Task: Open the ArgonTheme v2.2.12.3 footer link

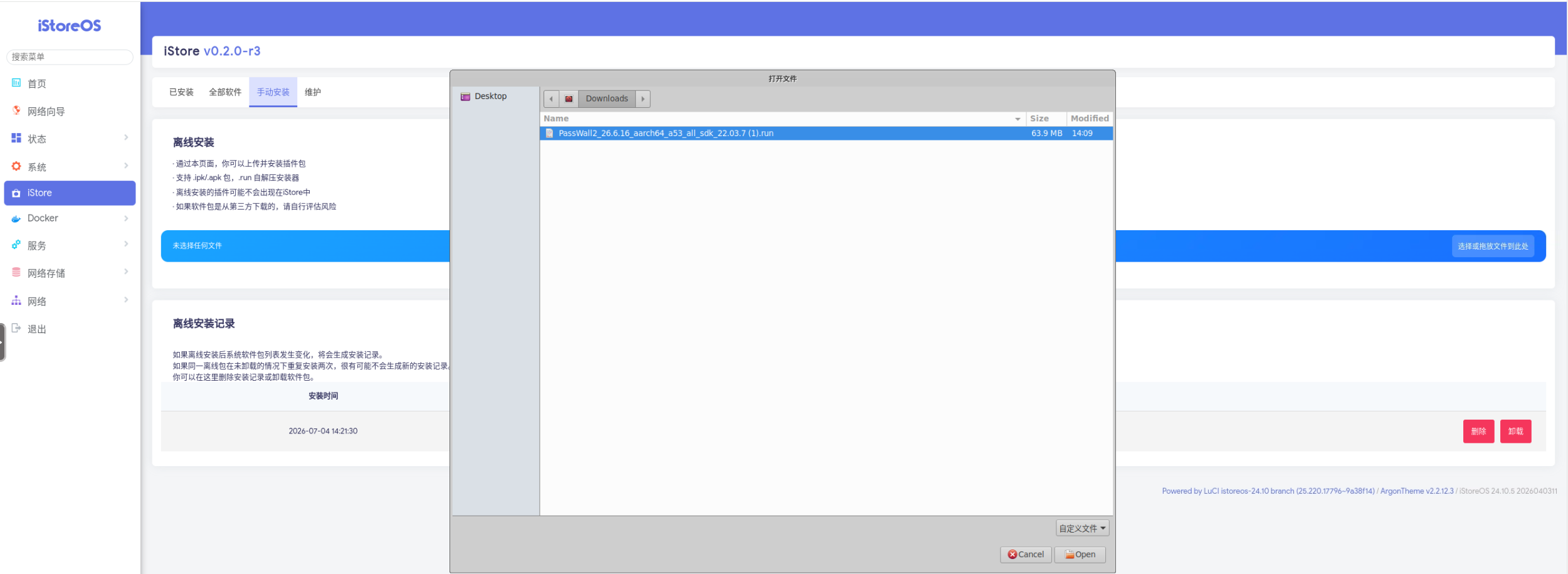Action: coord(1416,491)
